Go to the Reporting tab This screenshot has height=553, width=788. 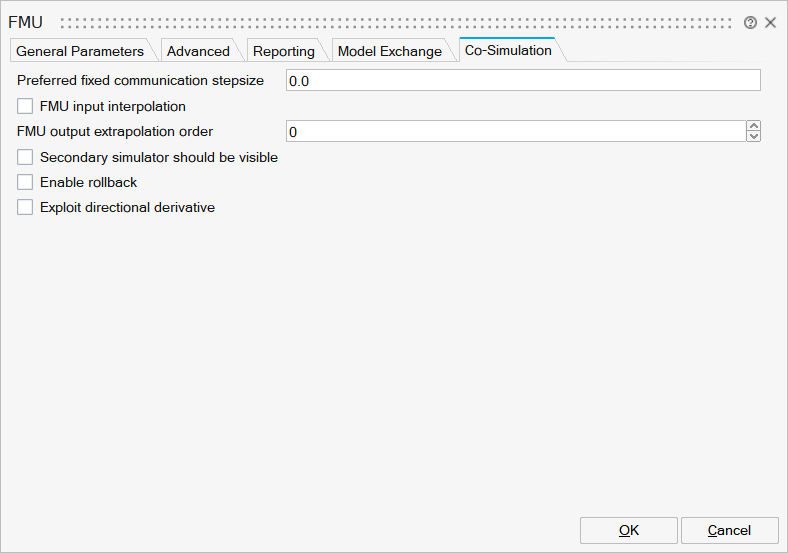point(283,51)
